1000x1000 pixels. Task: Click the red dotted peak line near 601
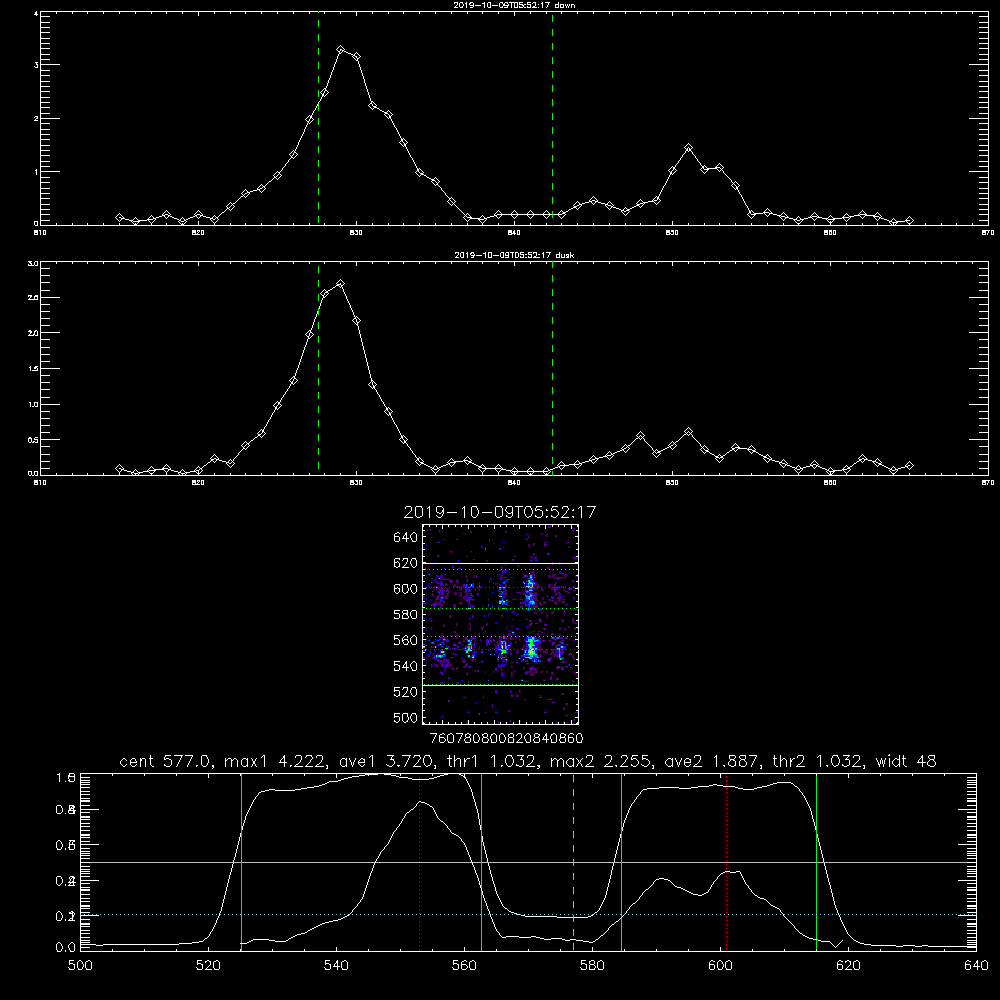pyautogui.click(x=726, y=864)
